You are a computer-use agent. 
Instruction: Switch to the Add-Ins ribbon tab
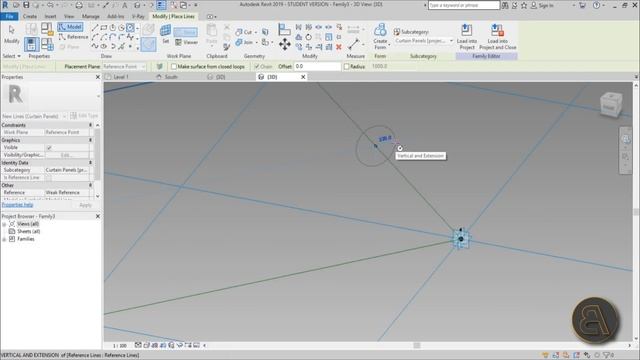pyautogui.click(x=116, y=16)
